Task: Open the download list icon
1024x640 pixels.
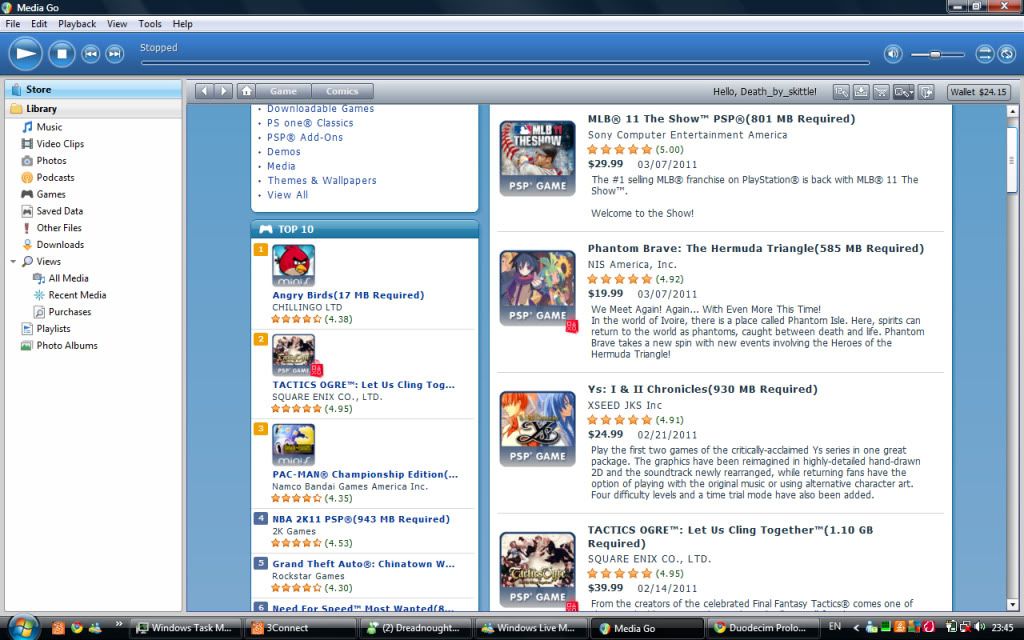Action: (x=861, y=92)
